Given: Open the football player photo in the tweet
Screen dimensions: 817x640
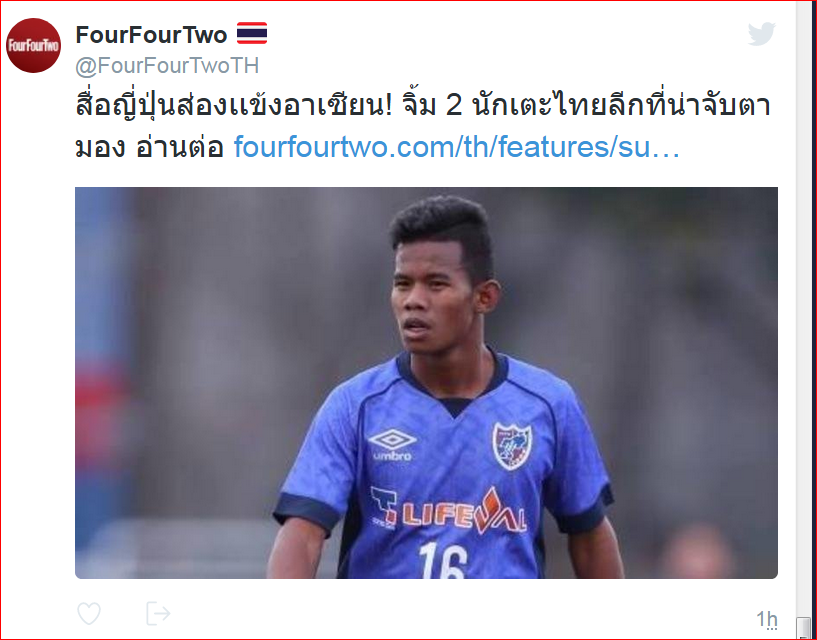Looking at the screenshot, I should coord(426,383).
